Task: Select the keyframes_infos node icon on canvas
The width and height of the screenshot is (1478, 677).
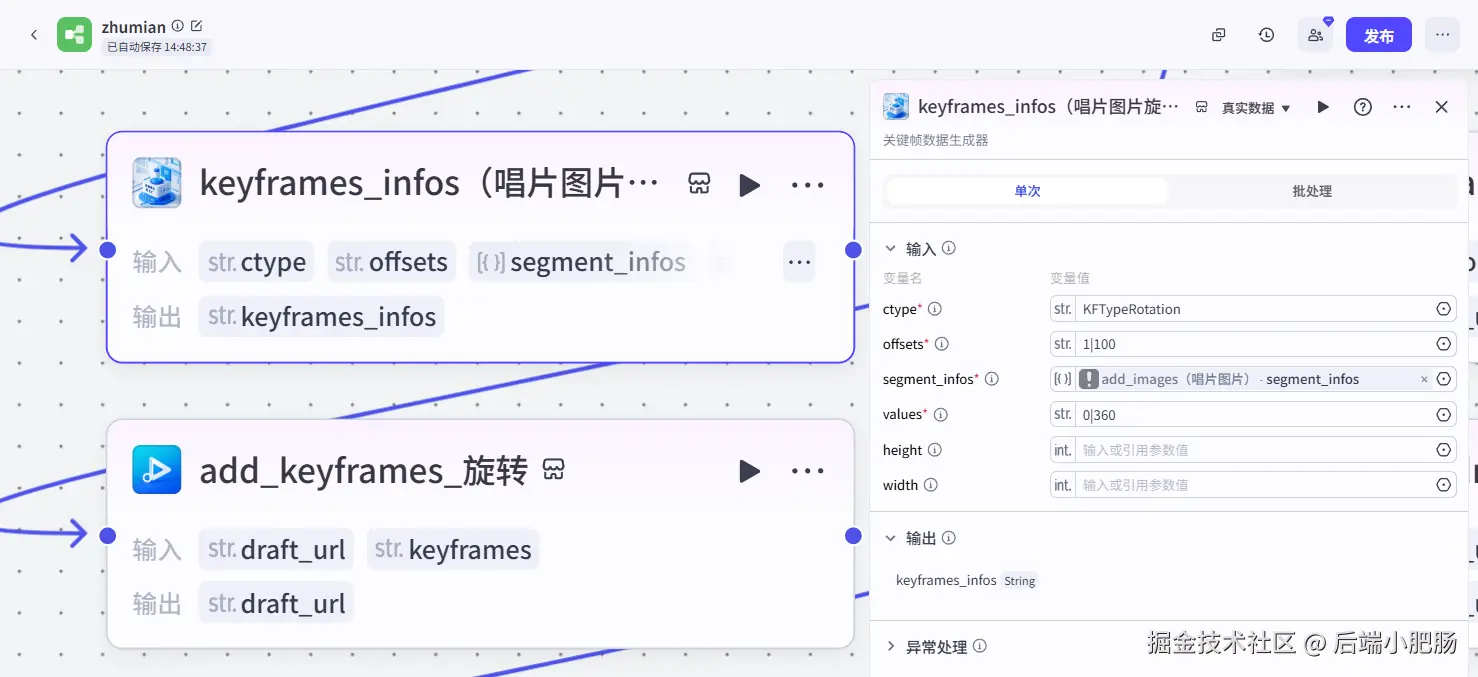Action: pos(157,182)
